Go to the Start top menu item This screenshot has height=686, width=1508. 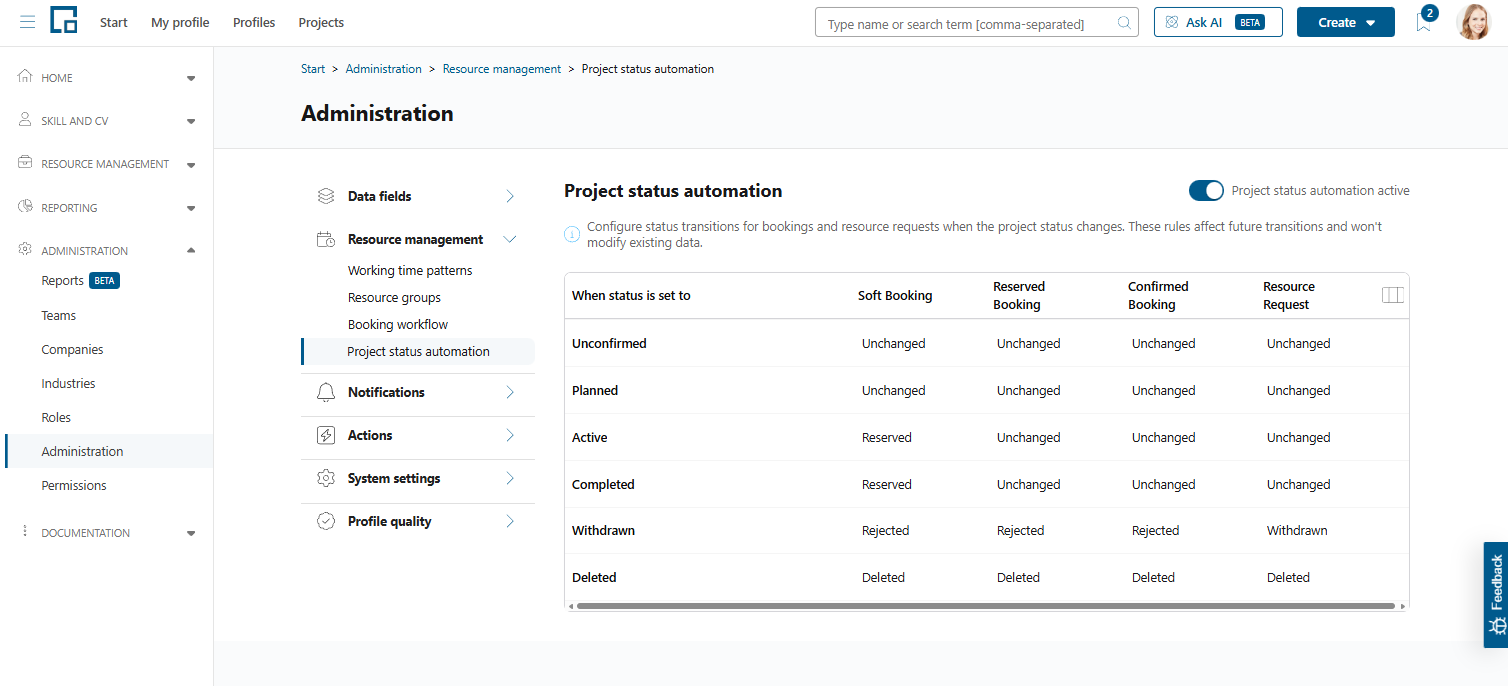114,22
